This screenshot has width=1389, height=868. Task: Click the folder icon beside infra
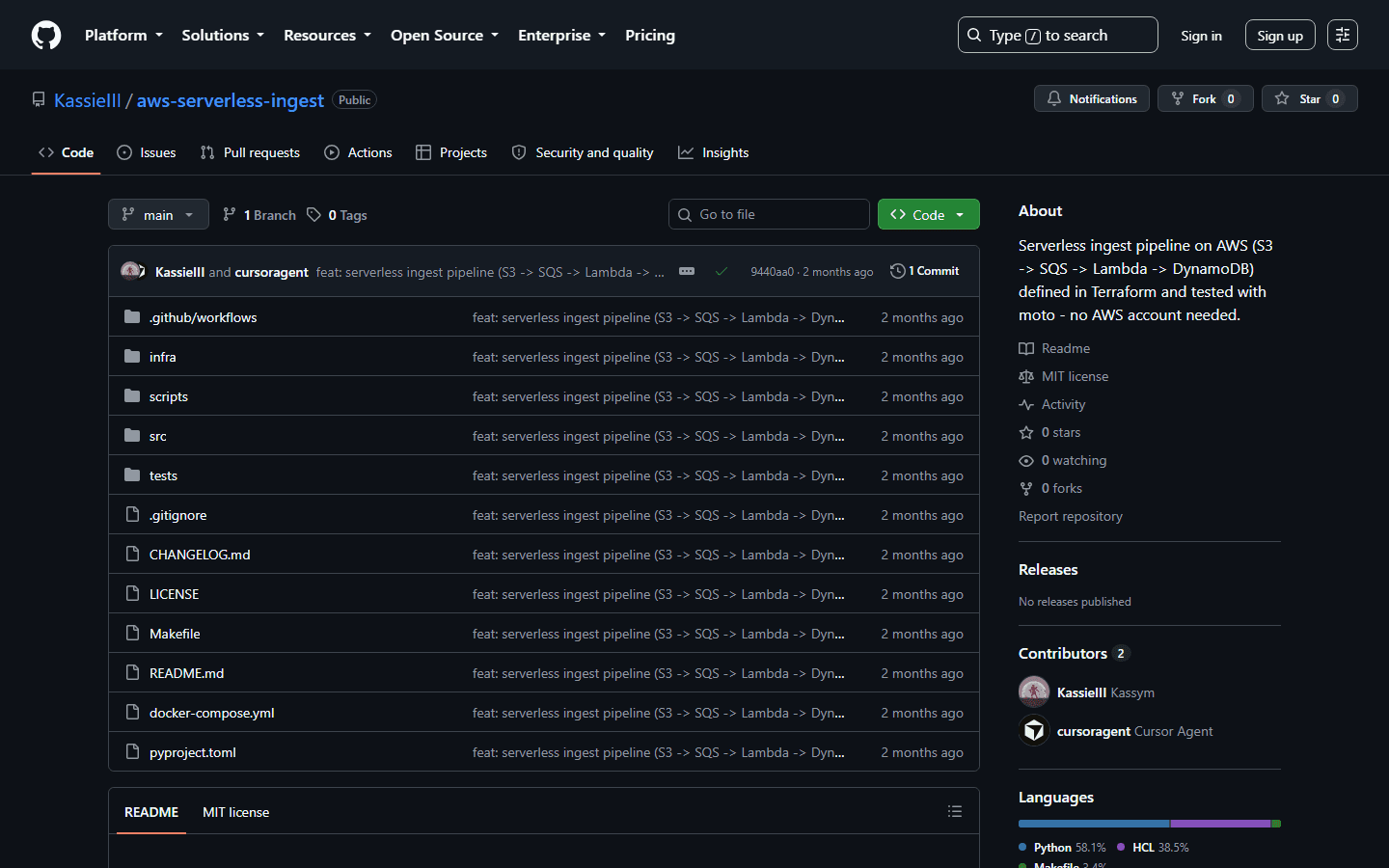[132, 357]
